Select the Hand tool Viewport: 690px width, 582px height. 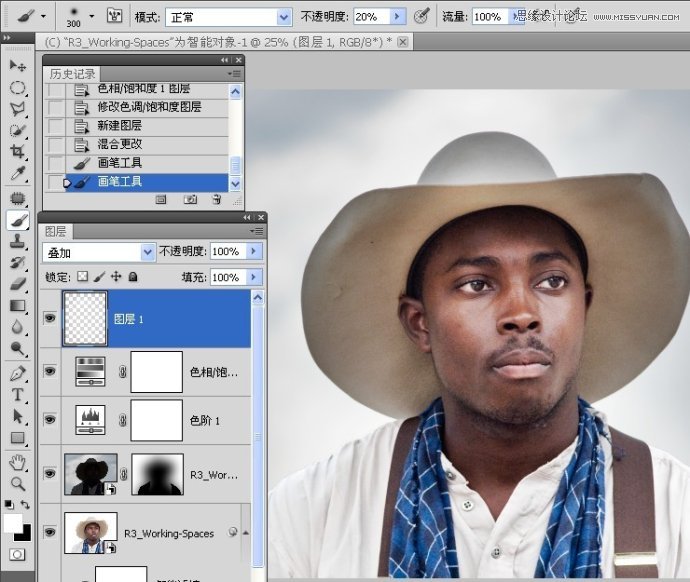tap(18, 462)
